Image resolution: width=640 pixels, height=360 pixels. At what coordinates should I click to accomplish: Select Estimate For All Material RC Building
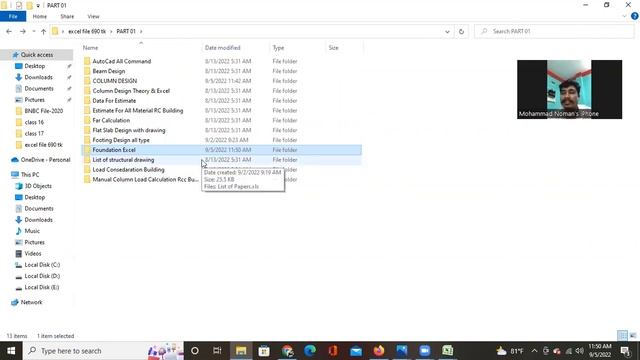(138, 111)
